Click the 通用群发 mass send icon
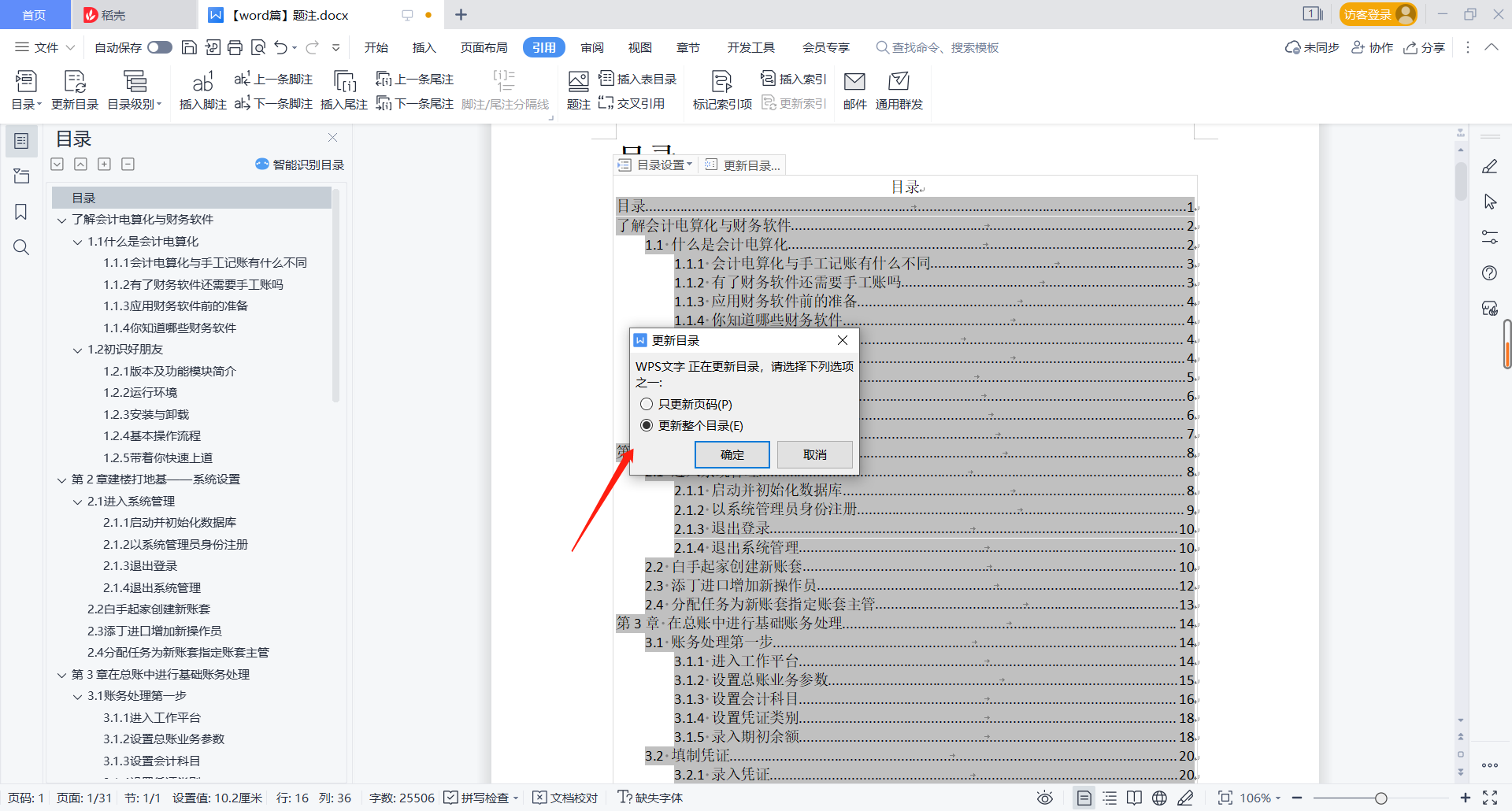Screen dimensions: 1512x811 tap(899, 90)
